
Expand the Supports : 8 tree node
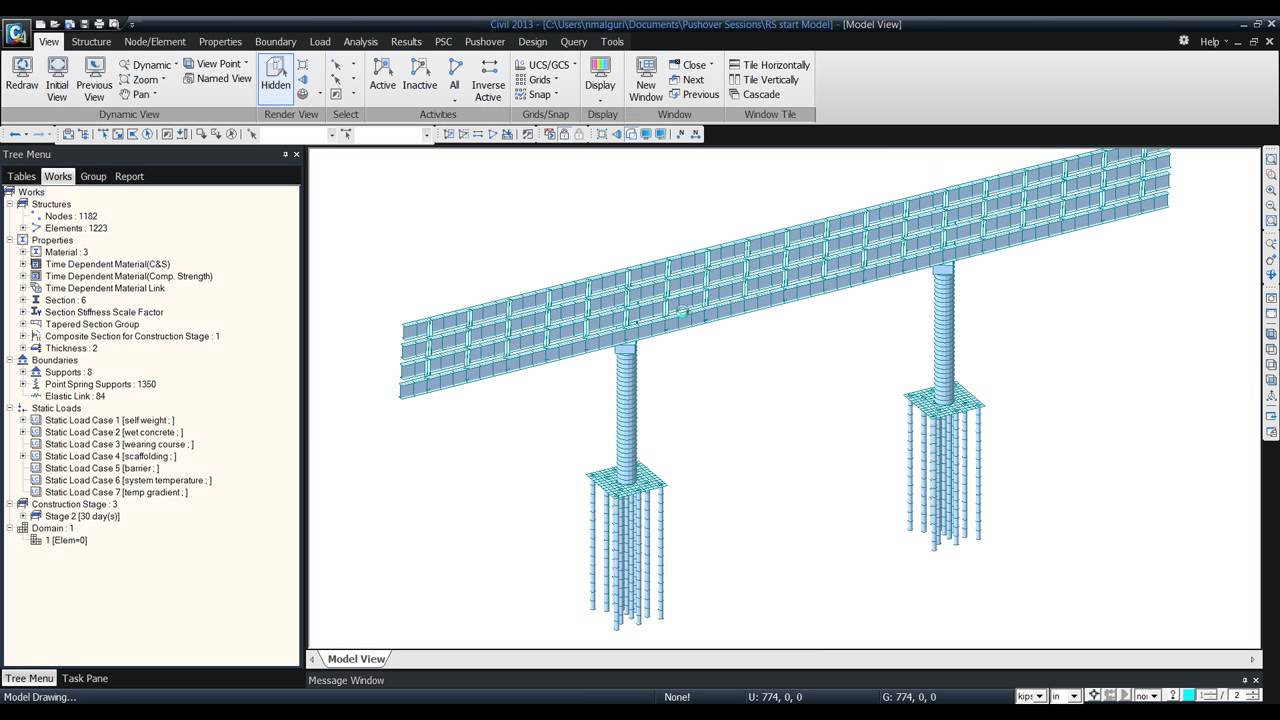tap(23, 372)
